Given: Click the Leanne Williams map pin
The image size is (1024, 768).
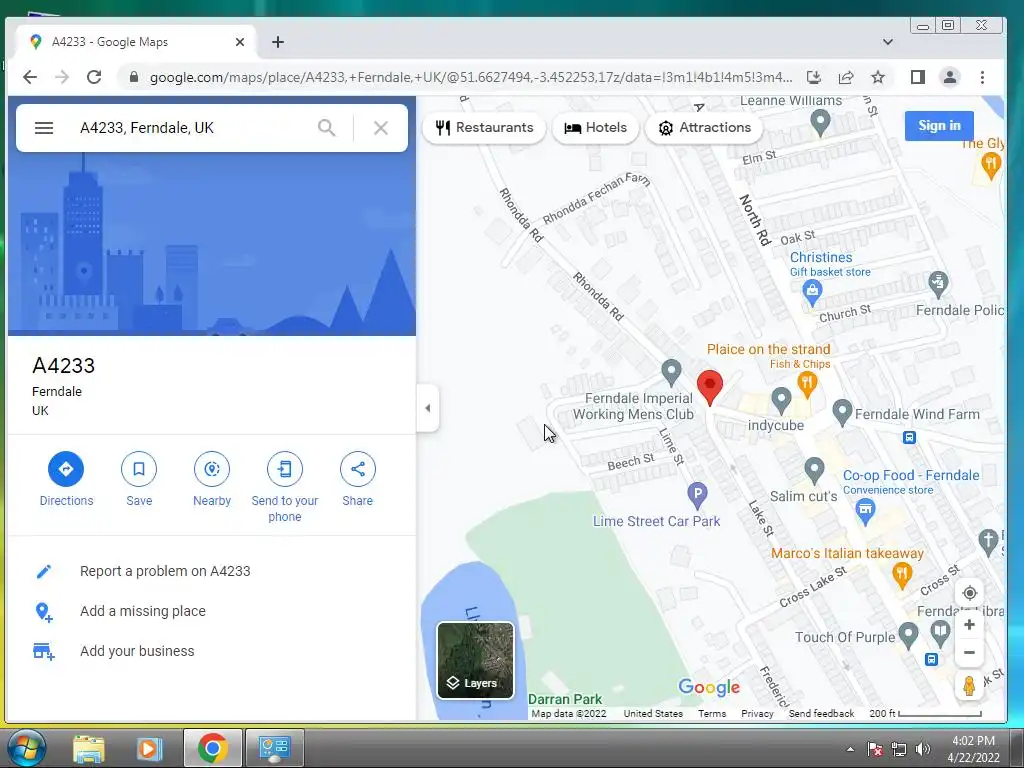Looking at the screenshot, I should coord(820,122).
